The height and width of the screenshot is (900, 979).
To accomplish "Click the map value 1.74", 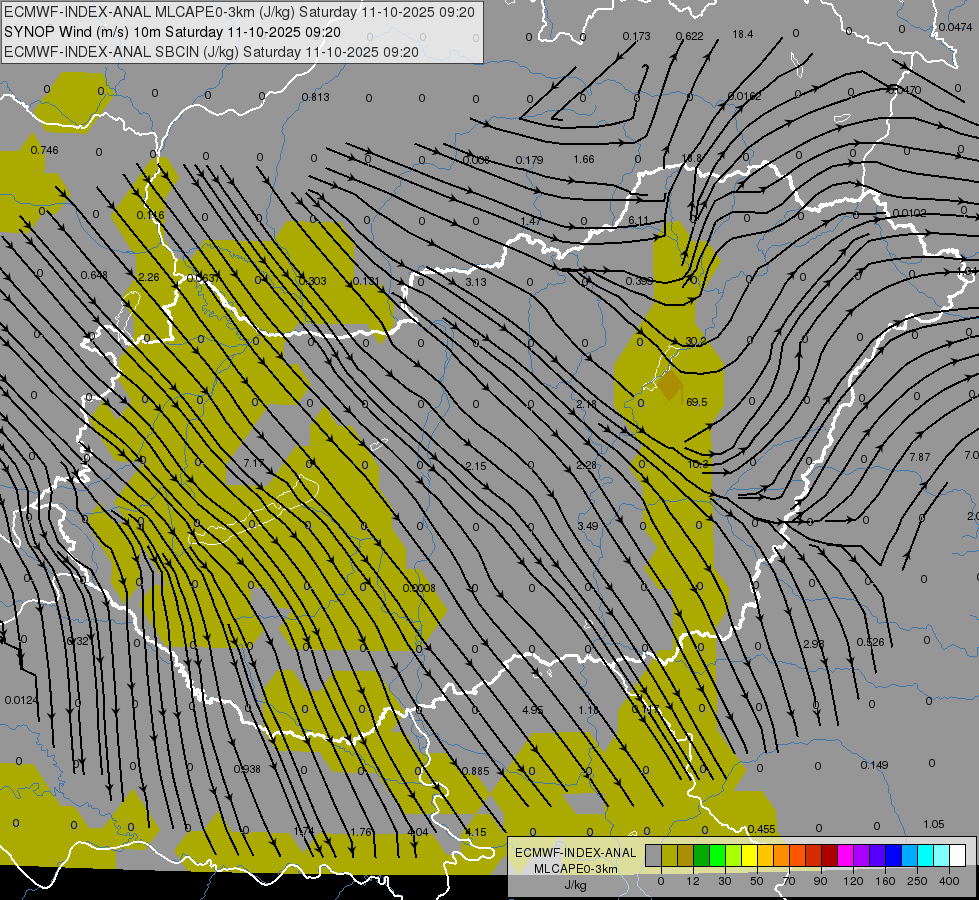I will pos(303,831).
